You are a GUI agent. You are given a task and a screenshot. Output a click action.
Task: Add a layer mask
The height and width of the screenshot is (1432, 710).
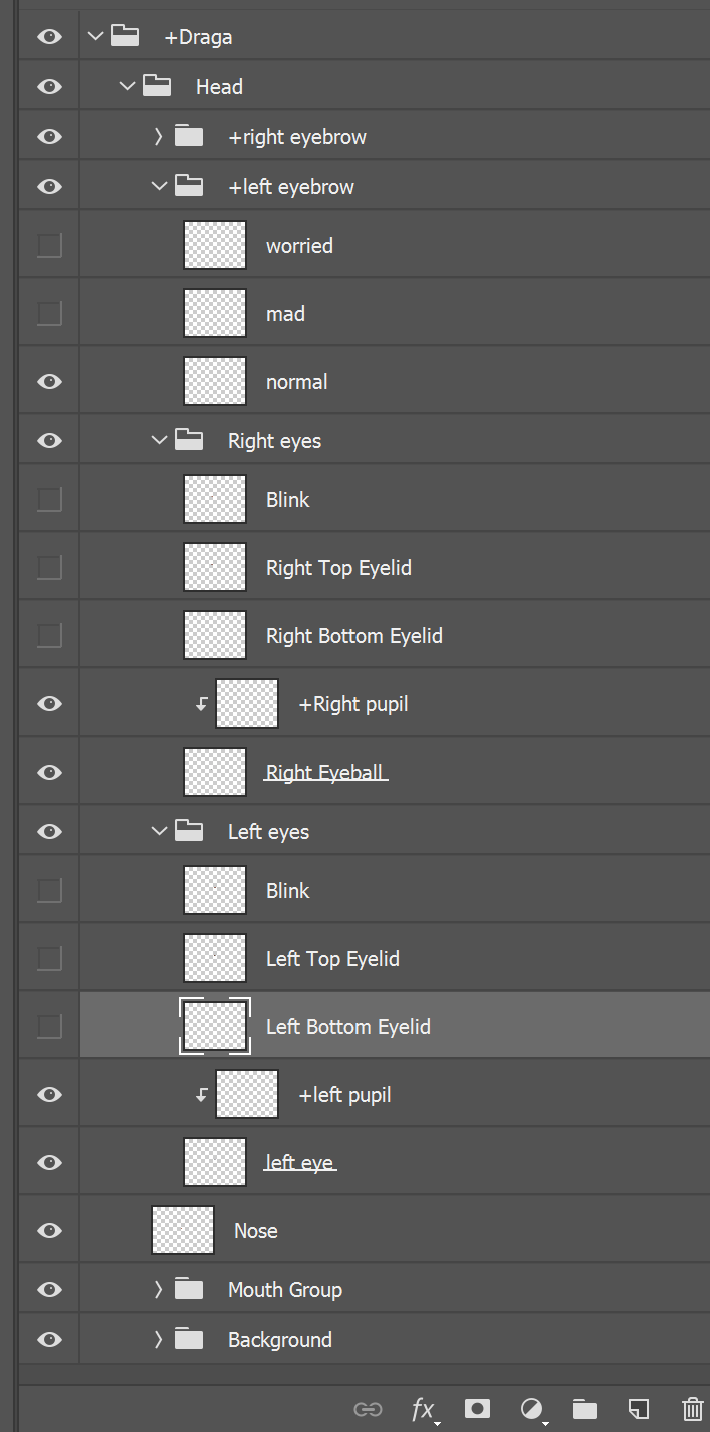tap(478, 1408)
